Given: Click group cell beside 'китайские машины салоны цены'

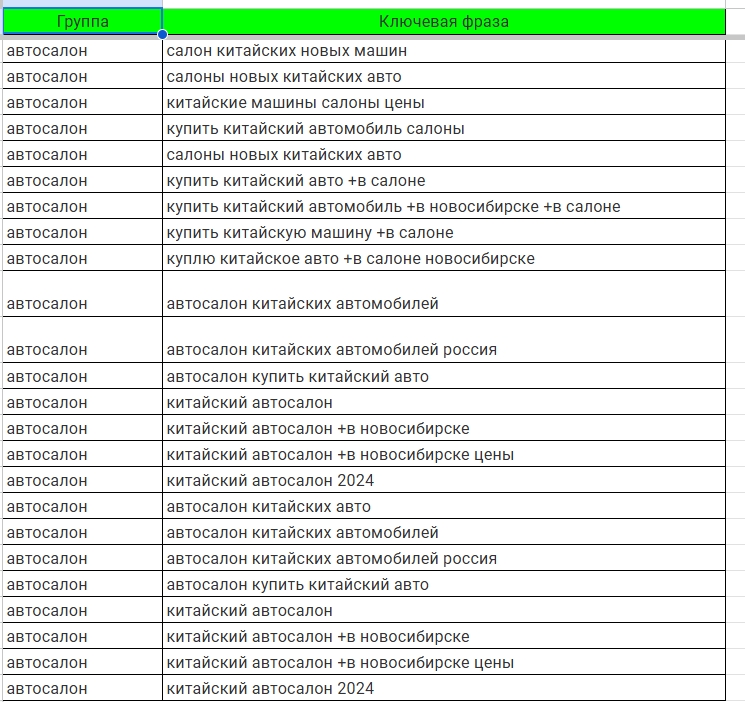Looking at the screenshot, I should tap(82, 103).
